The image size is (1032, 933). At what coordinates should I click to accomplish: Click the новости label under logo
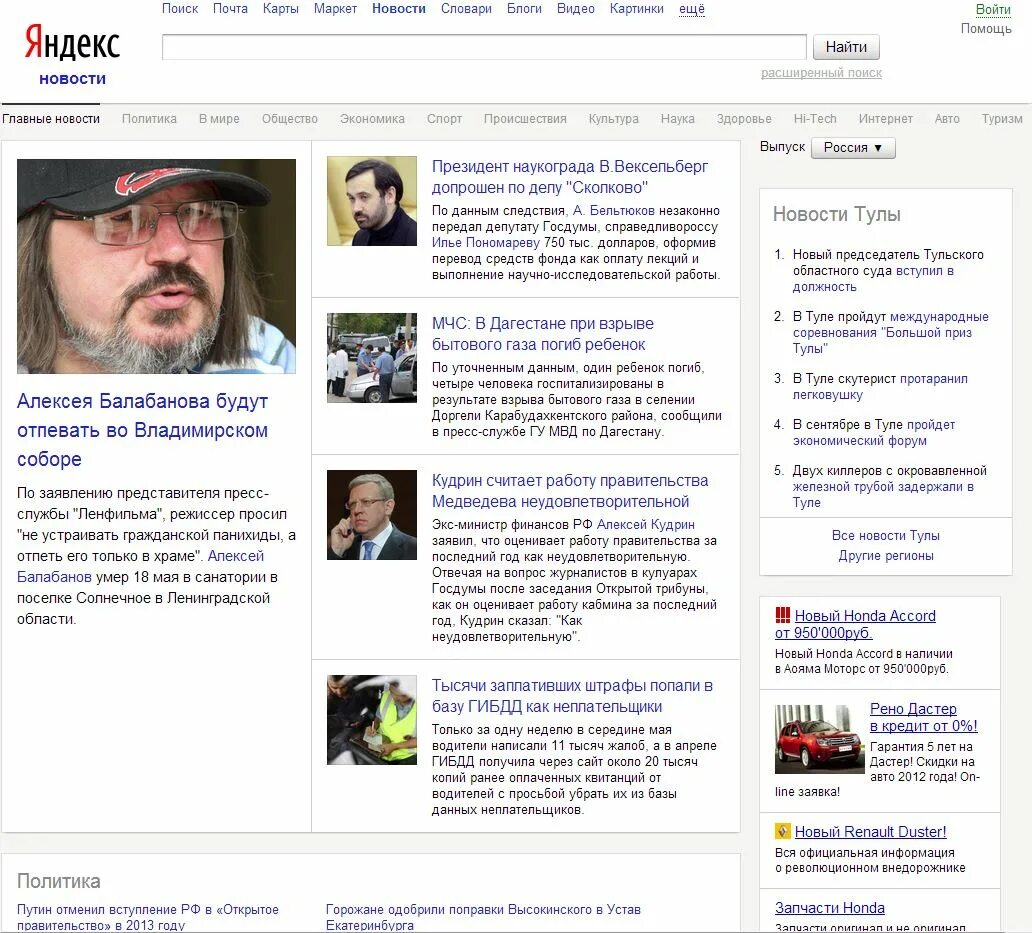pyautogui.click(x=72, y=79)
